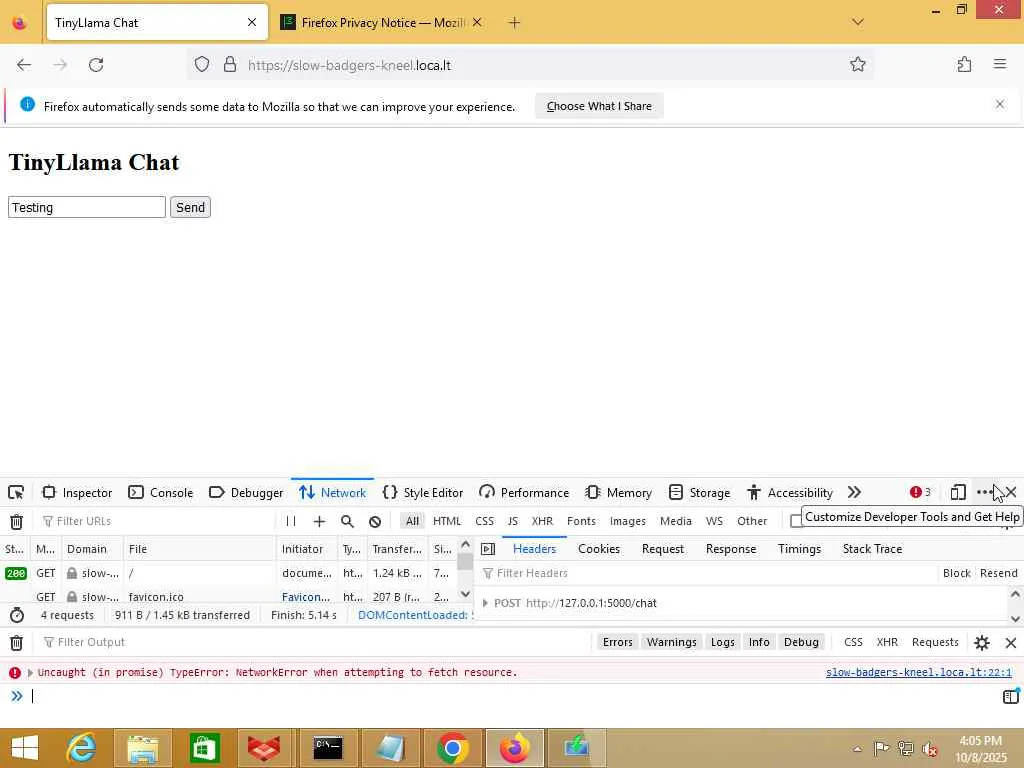Open request blocking panel icon
This screenshot has width=1024, height=768.
click(375, 521)
